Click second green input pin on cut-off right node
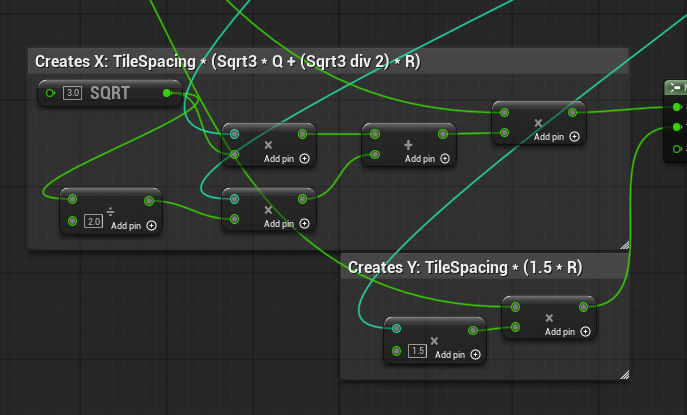 (676, 127)
